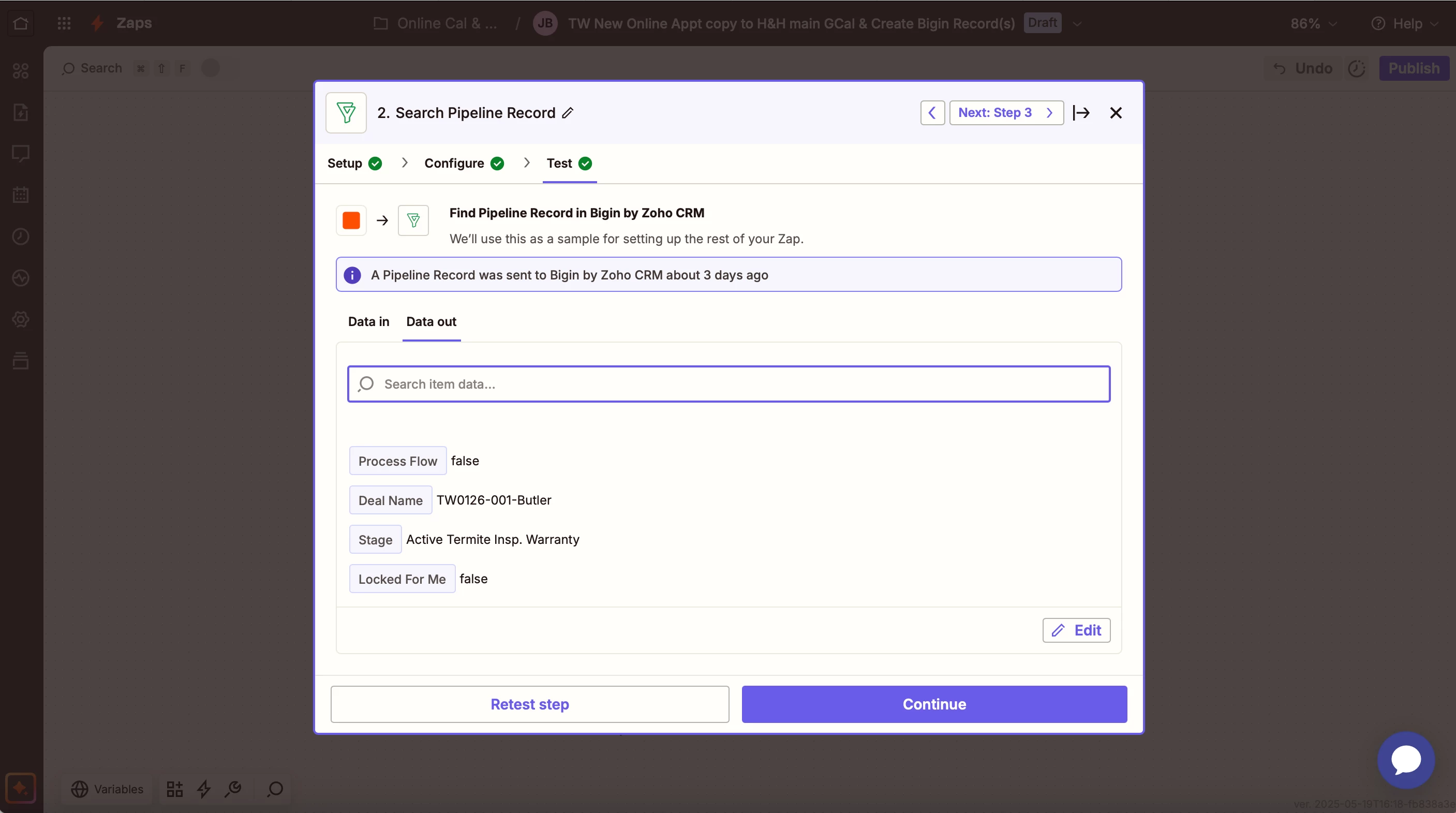
Task: Click the Undo button
Action: pyautogui.click(x=1303, y=68)
